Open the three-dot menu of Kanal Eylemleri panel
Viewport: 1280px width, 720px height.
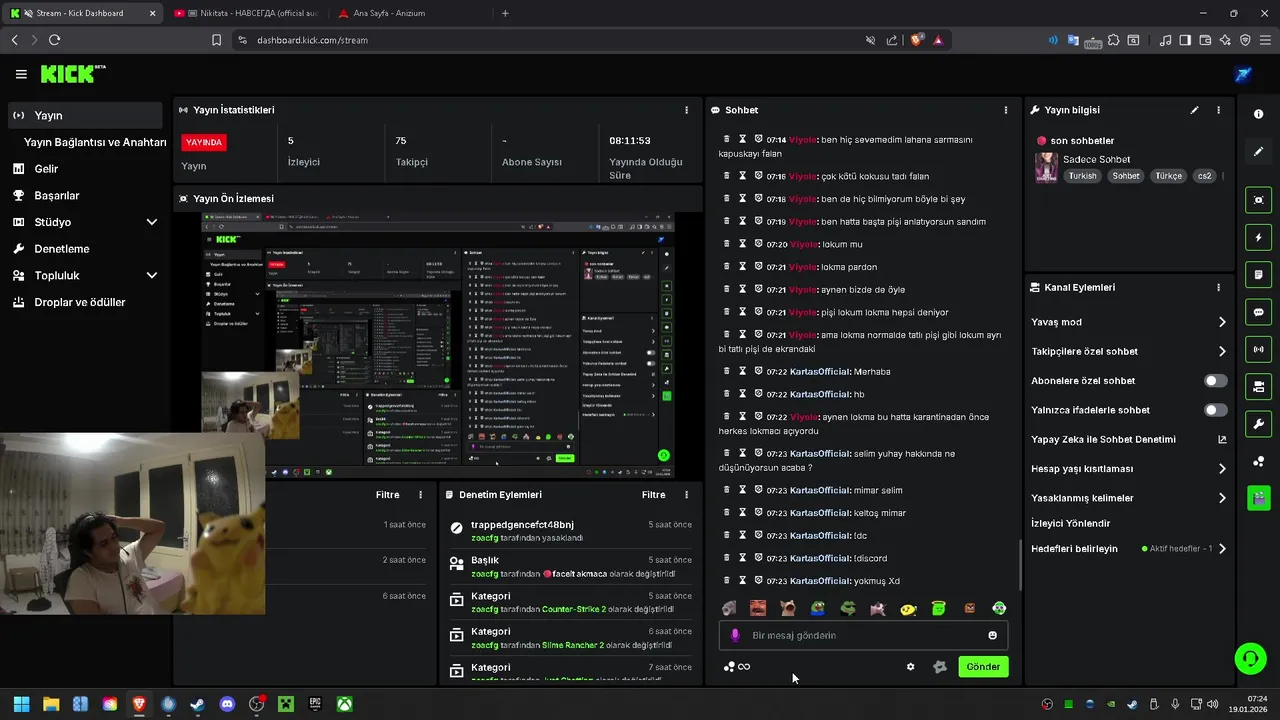click(1218, 287)
